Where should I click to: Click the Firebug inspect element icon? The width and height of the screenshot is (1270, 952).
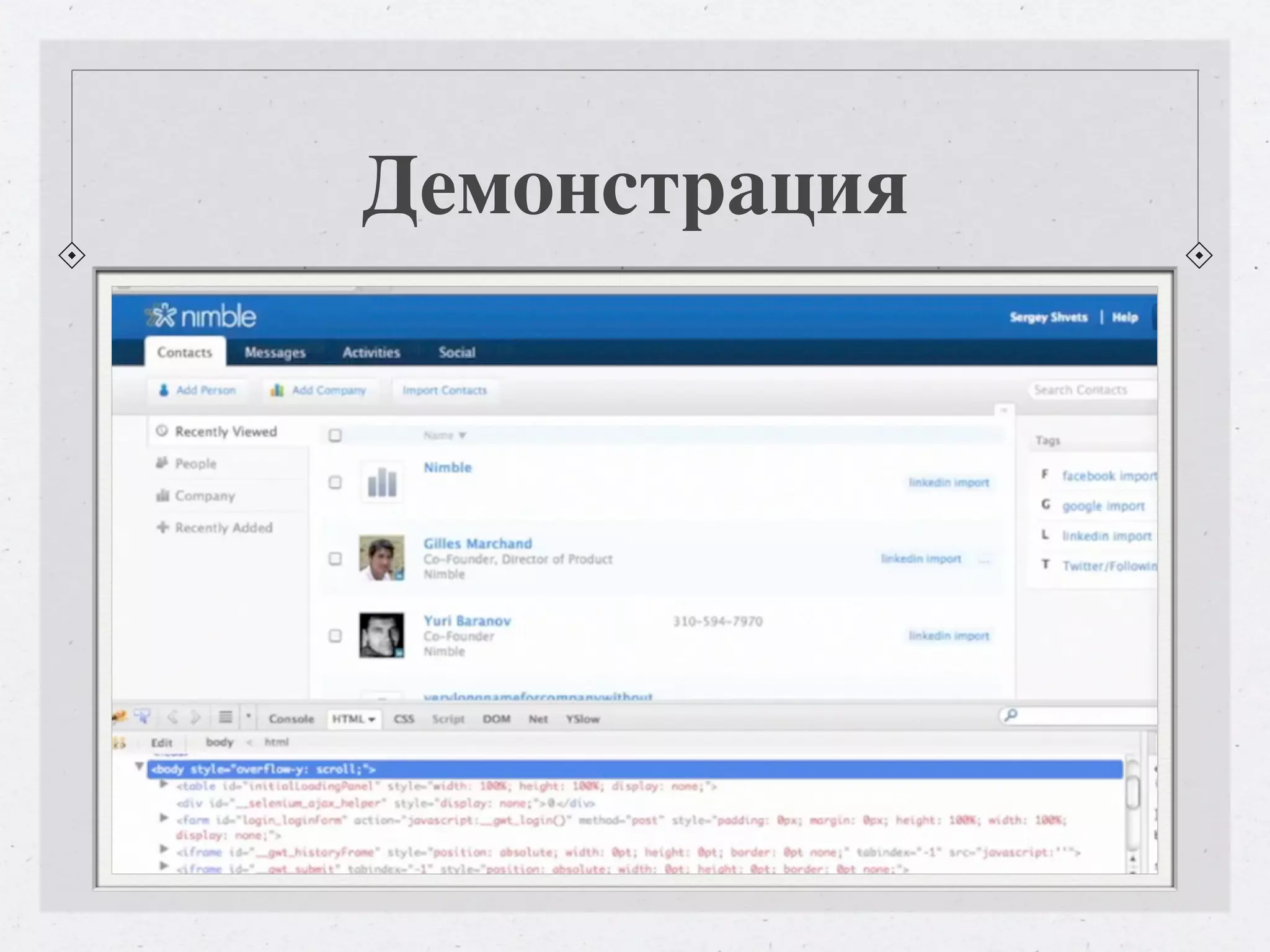[x=143, y=717]
